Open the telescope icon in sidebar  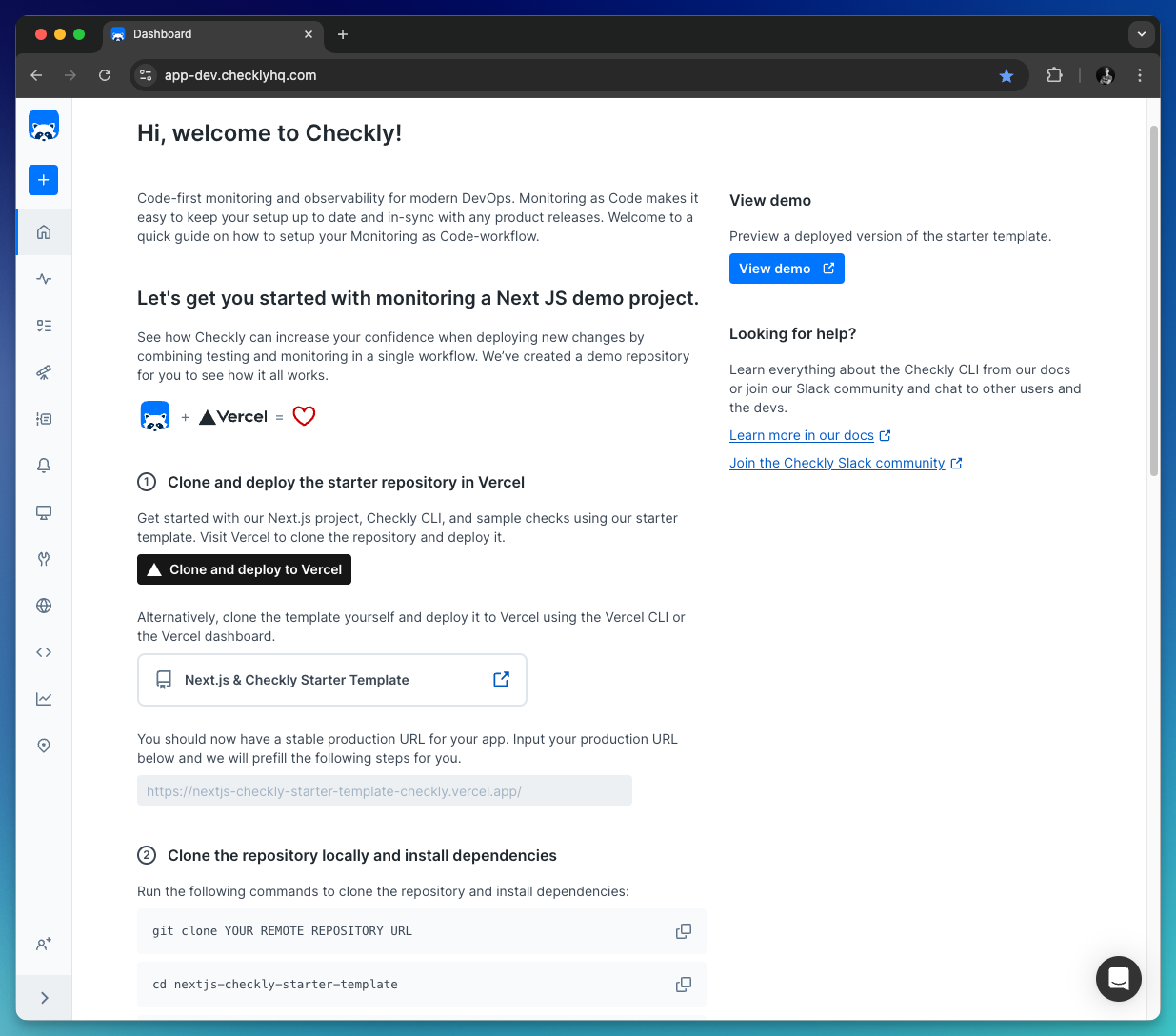[x=44, y=372]
